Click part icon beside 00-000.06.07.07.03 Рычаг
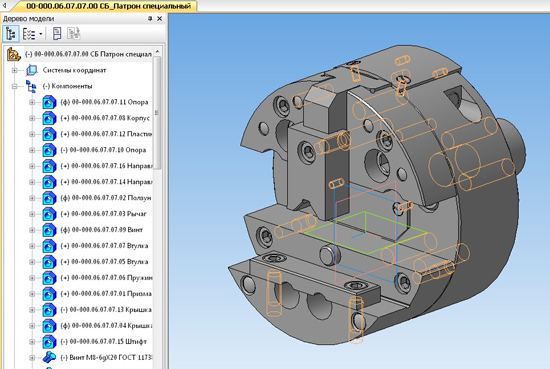The height and width of the screenshot is (369, 550). (x=49, y=214)
